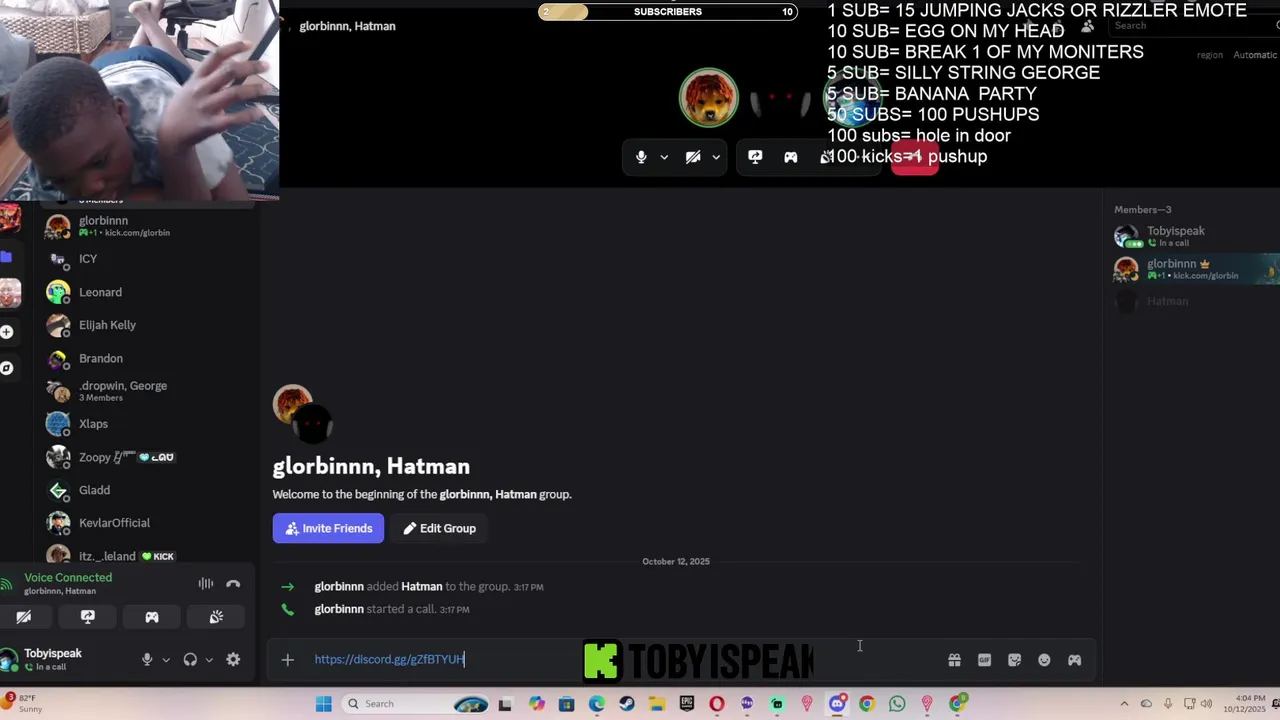Screen dimensions: 1280x720
Task: Open the emoji picker
Action: [1044, 660]
